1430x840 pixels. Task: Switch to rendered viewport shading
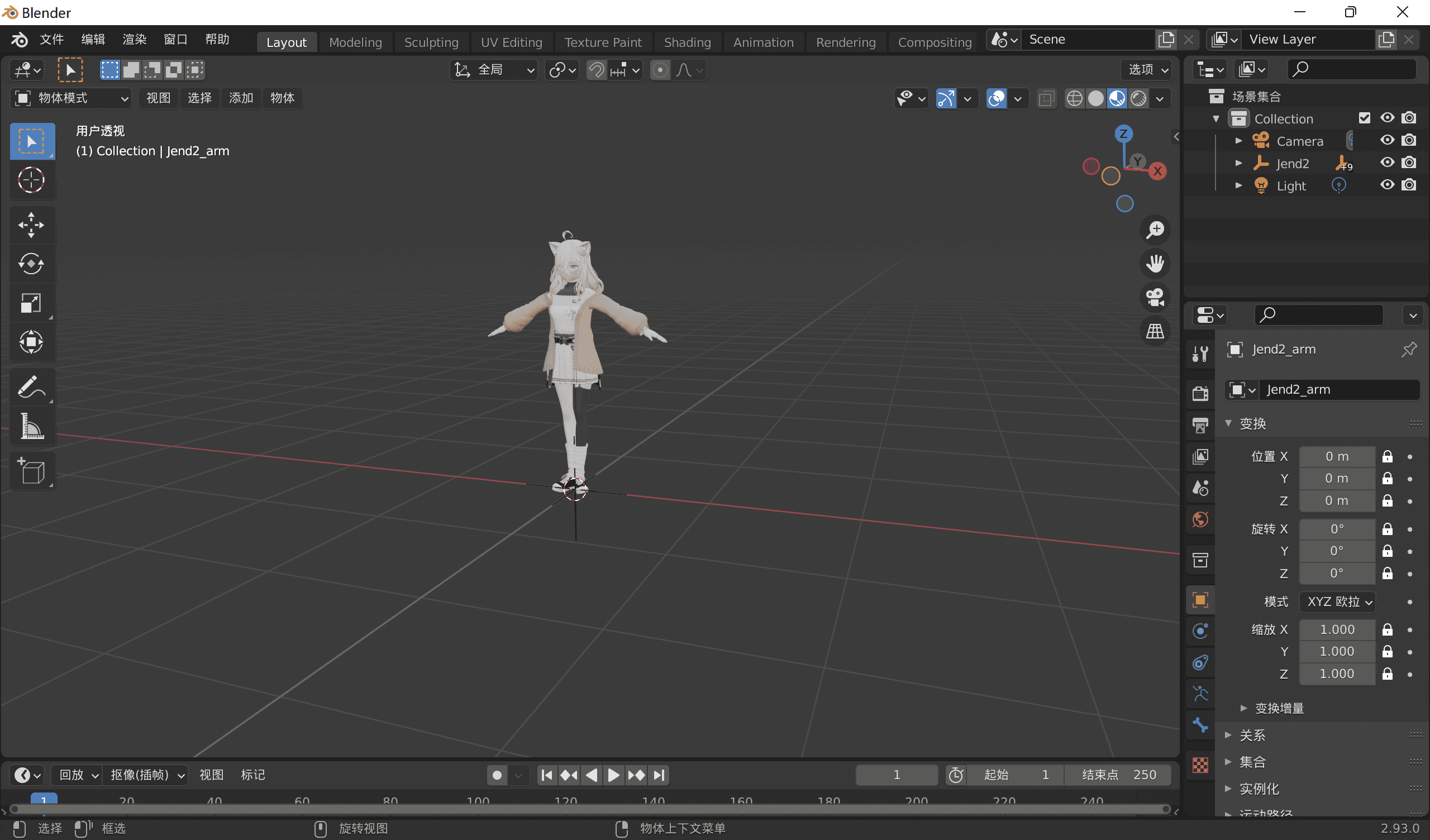(x=1139, y=99)
